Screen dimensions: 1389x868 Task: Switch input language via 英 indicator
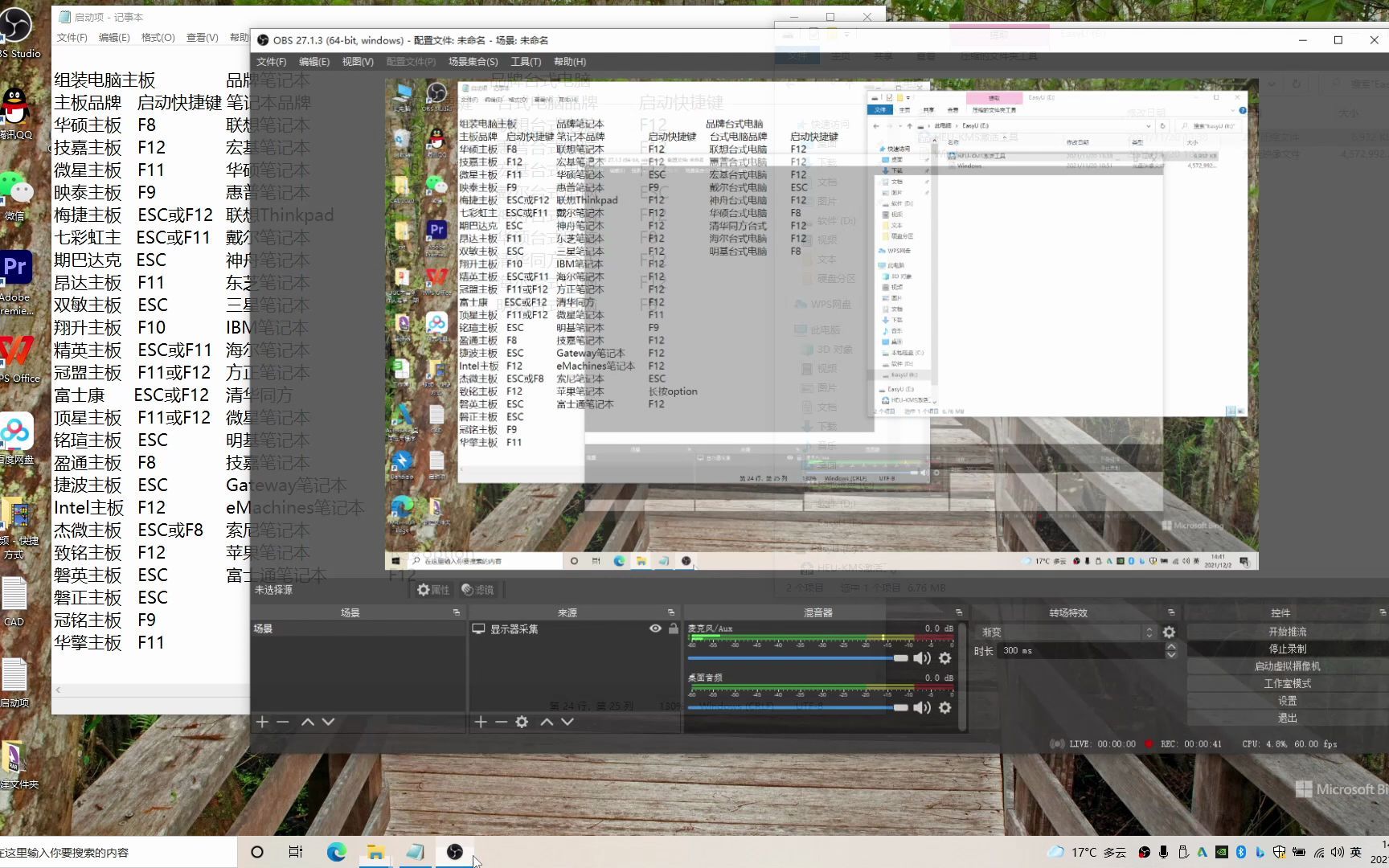click(1356, 852)
